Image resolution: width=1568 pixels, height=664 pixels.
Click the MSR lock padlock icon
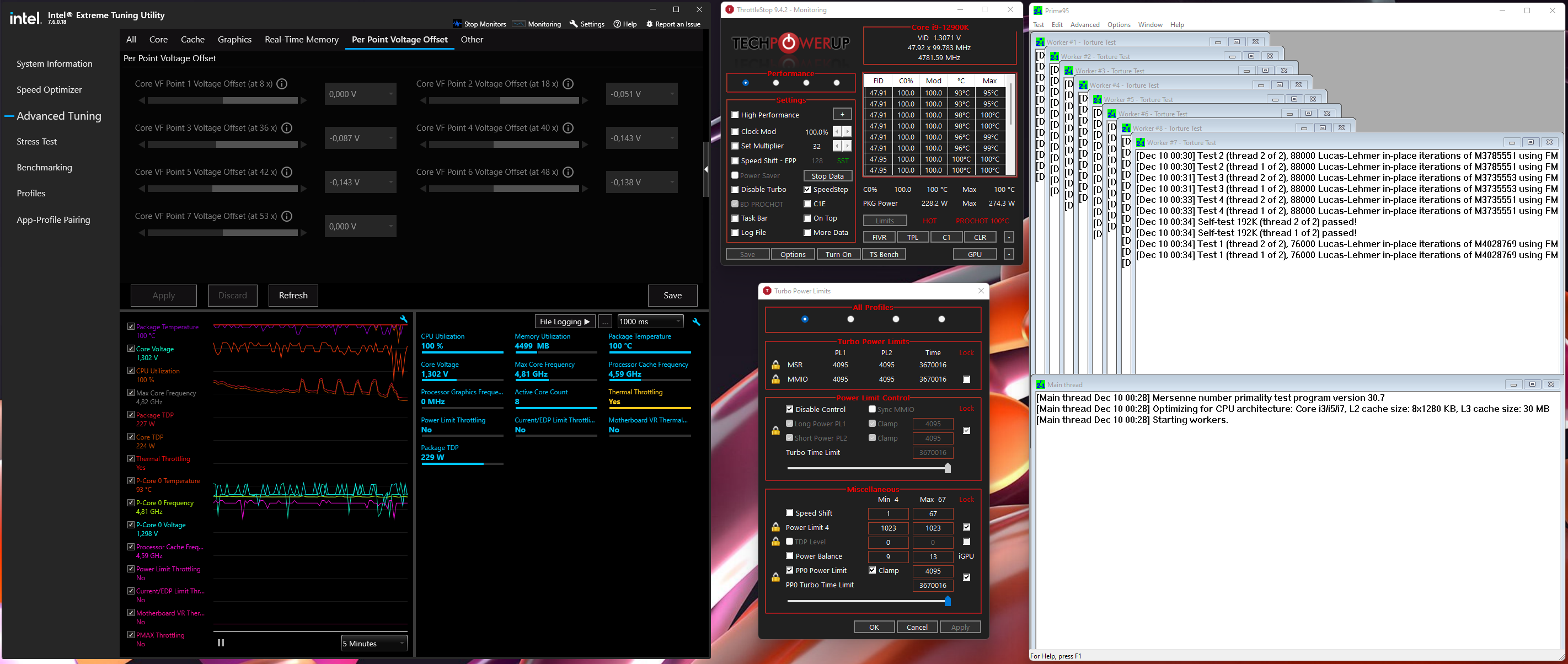pos(775,365)
